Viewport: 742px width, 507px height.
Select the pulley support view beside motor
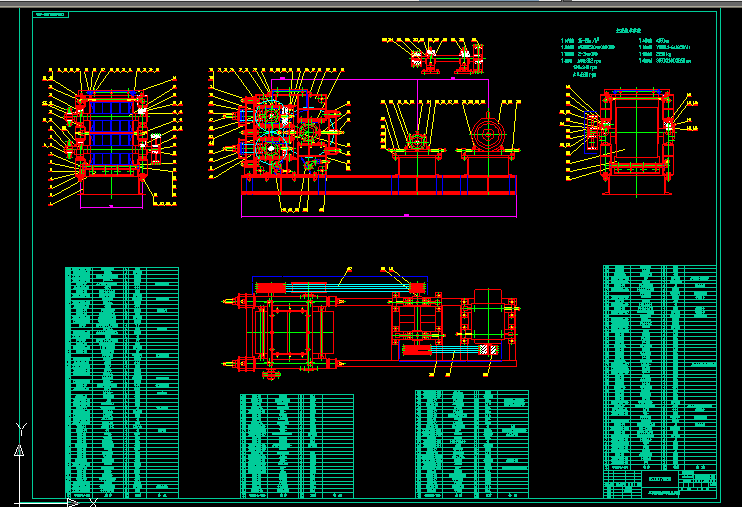point(411,138)
